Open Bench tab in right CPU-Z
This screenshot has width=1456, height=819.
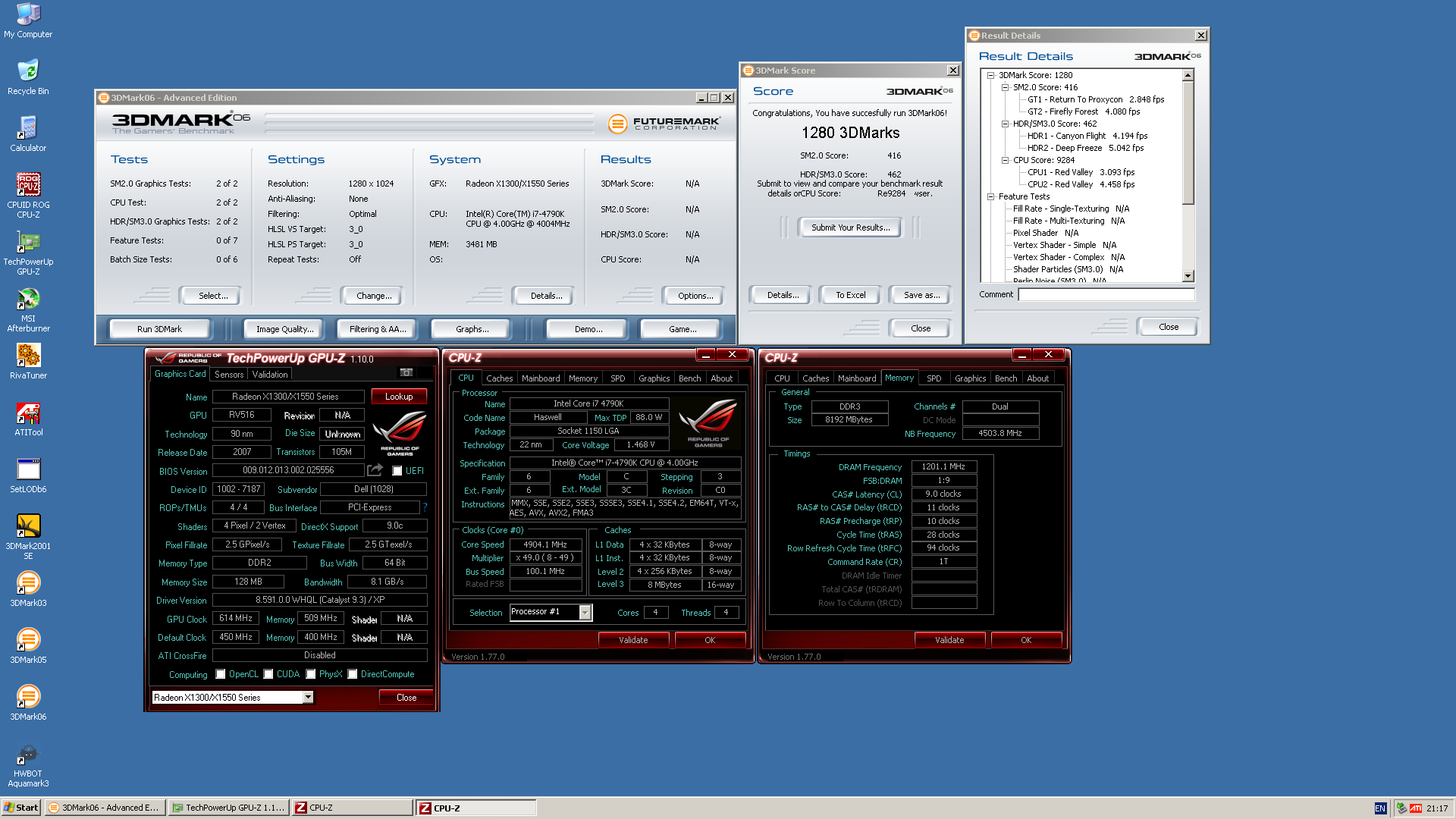[x=1006, y=378]
